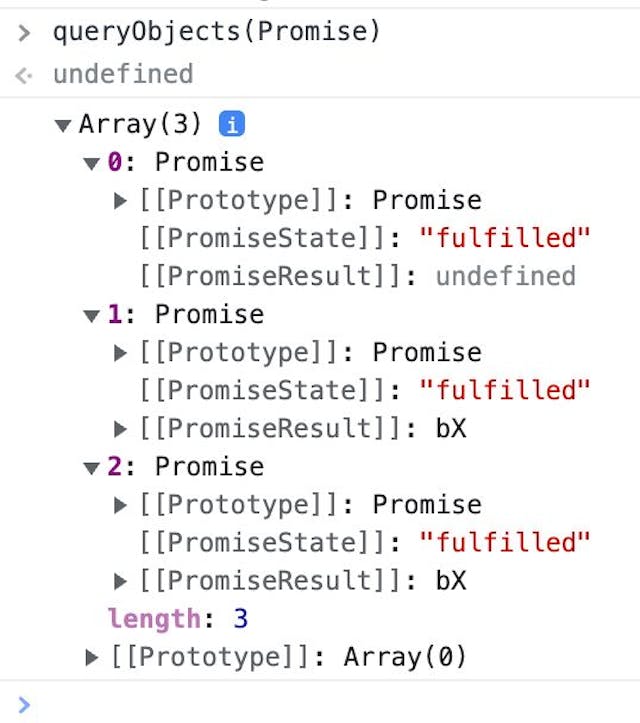Select the "fulfilled" state of Promise 0
Viewport: 640px width, 723px height.
click(x=504, y=238)
